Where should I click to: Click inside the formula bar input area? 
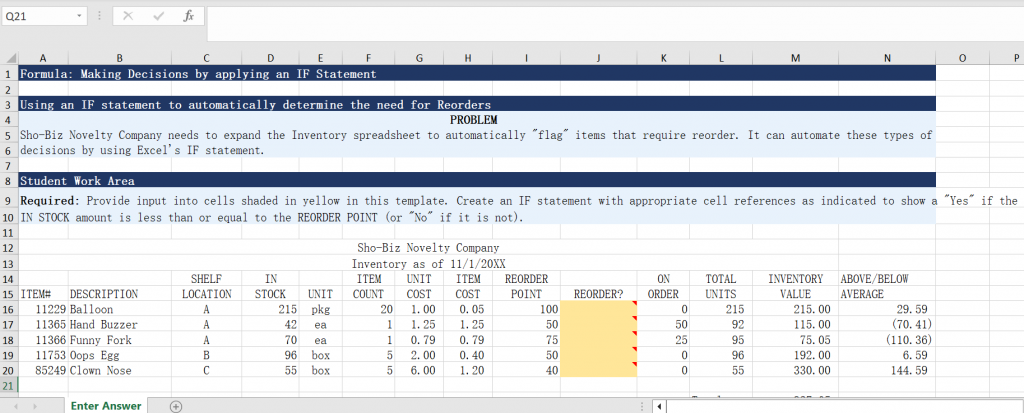600,17
